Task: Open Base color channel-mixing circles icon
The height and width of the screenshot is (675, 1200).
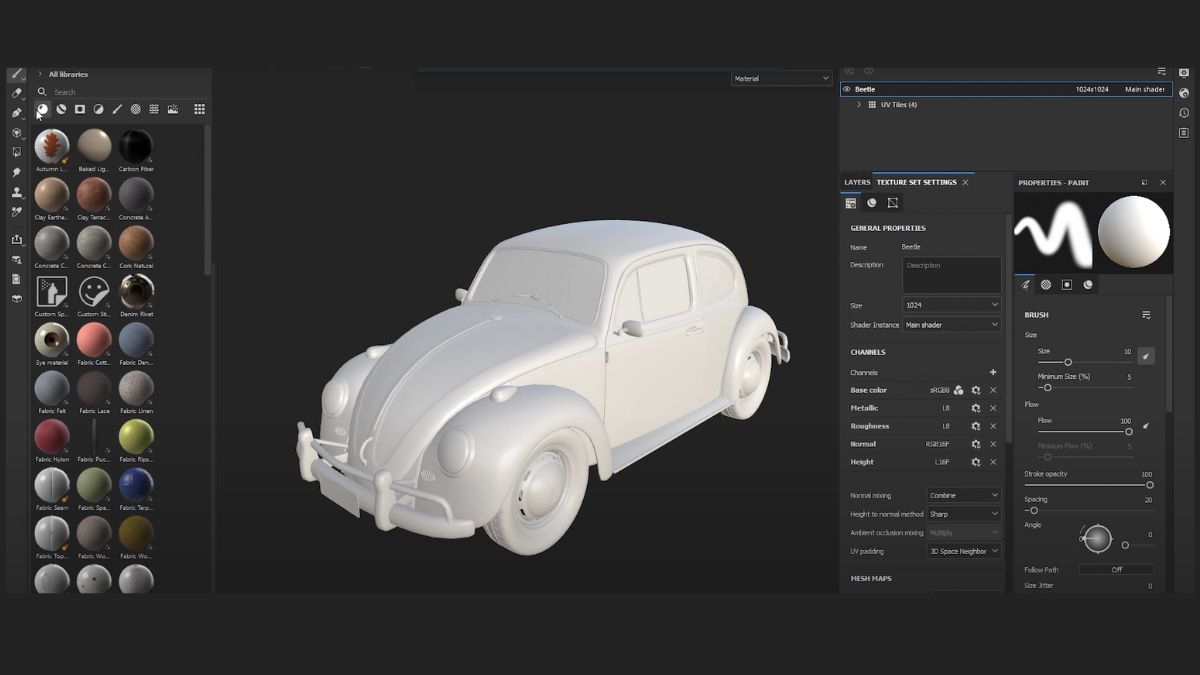Action: pos(959,390)
